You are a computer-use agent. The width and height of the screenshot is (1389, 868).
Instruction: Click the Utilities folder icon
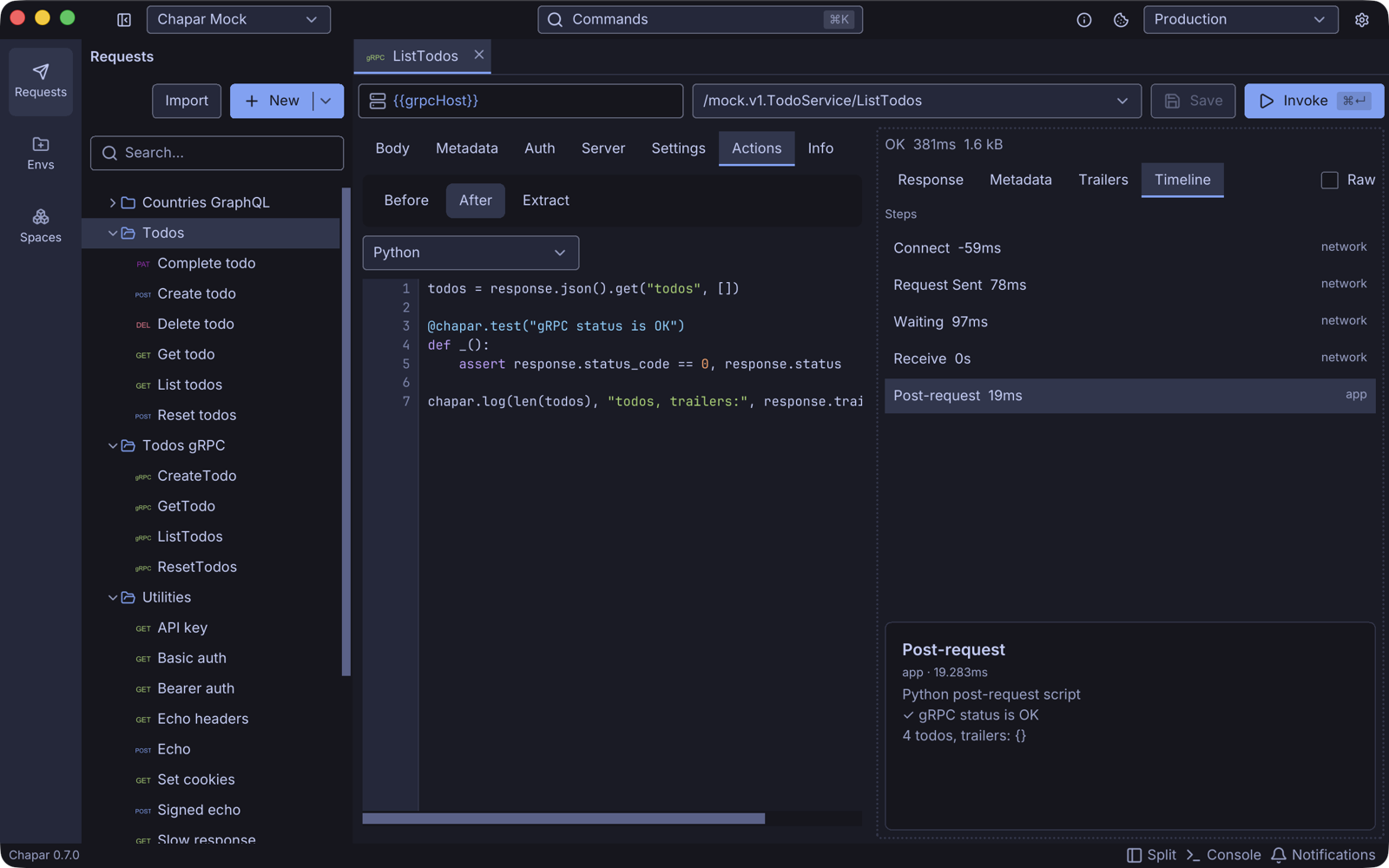point(128,597)
